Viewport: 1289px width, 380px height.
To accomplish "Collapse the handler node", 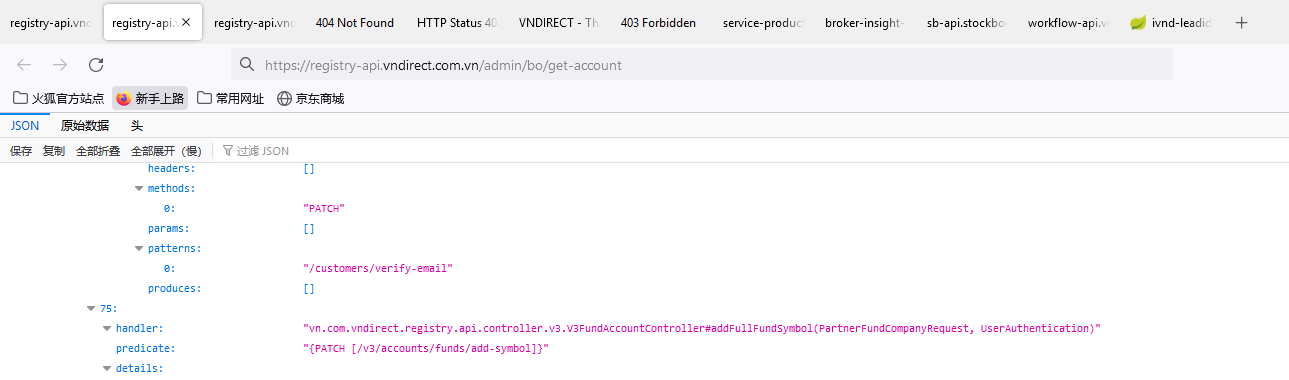I will 107,328.
